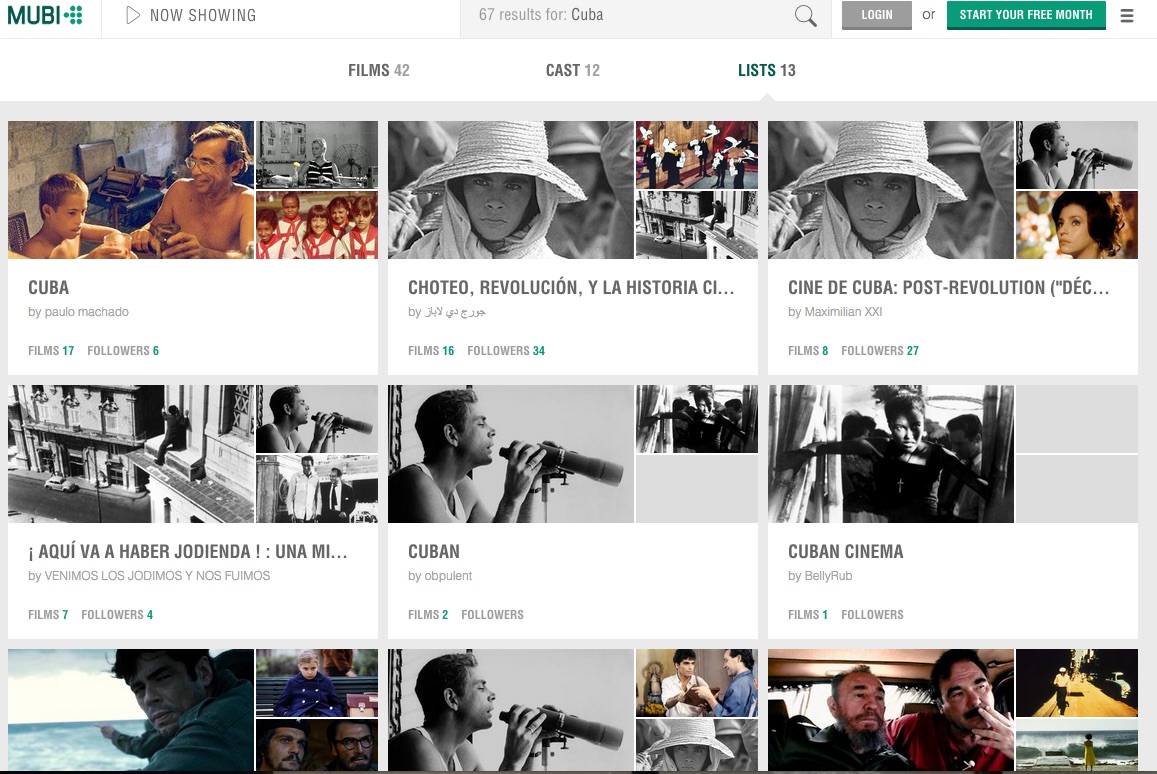Screen dimensions: 1157x774
Task: Click animated cartoon thumbnail in CHOTEO list
Action: (697, 155)
